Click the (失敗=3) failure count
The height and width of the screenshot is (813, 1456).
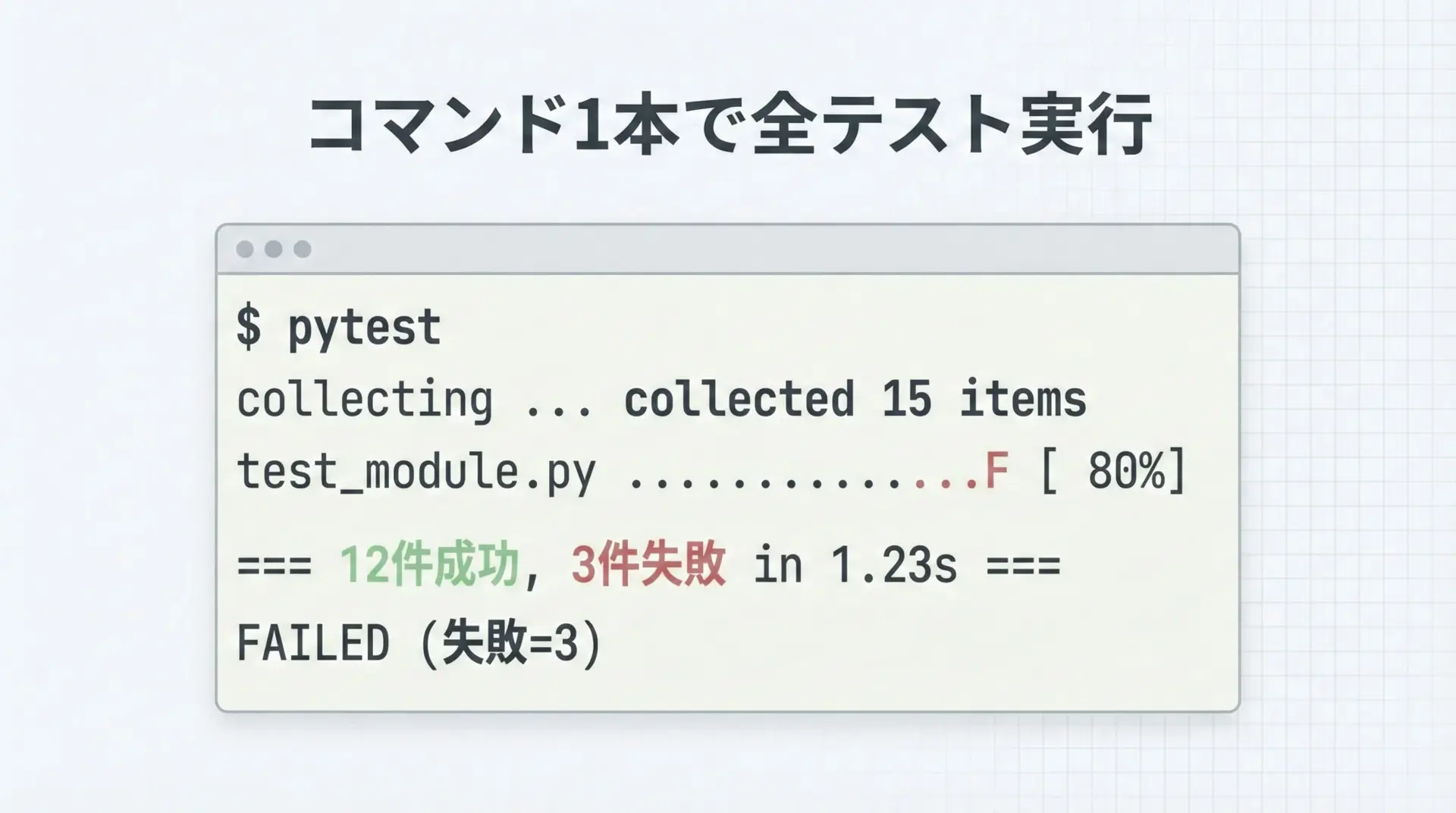point(511,643)
